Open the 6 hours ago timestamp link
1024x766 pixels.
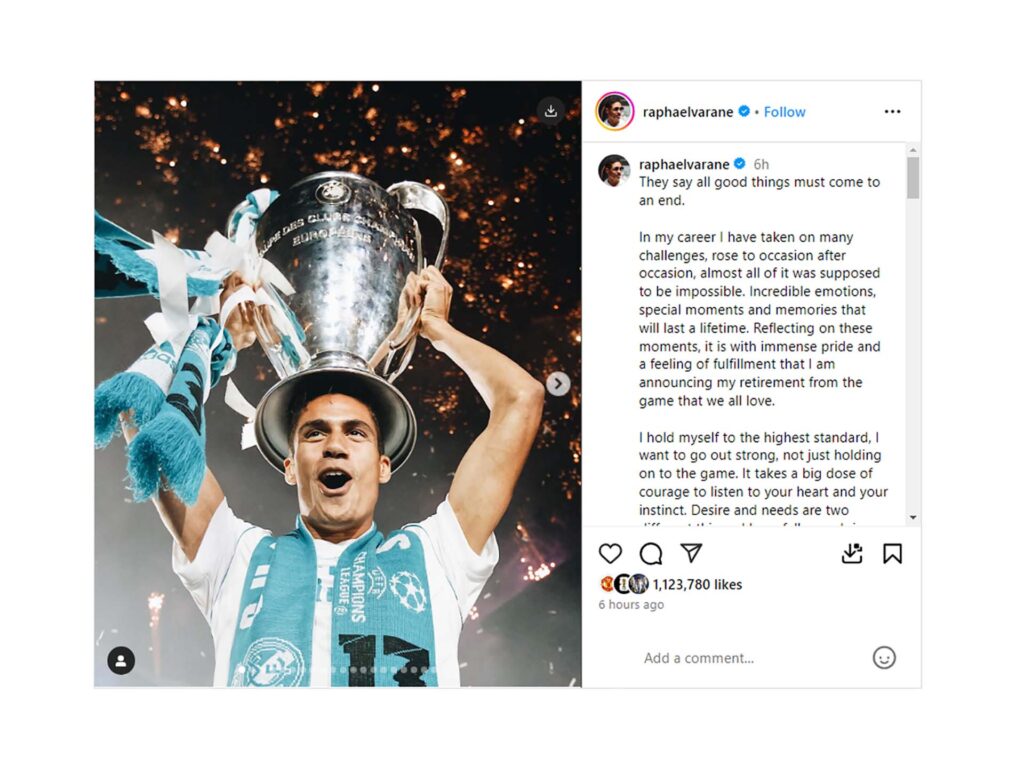click(631, 605)
